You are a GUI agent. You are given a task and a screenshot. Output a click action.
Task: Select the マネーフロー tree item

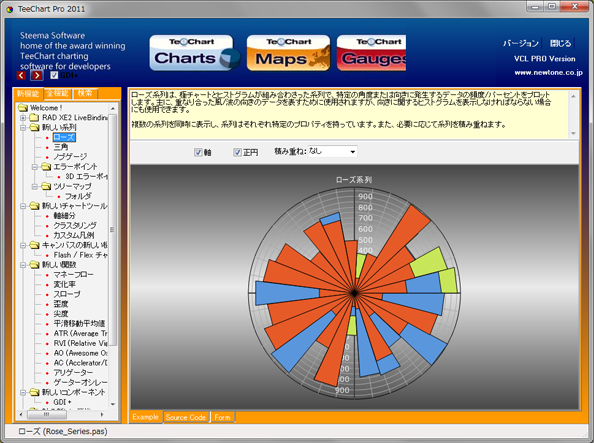coord(73,274)
